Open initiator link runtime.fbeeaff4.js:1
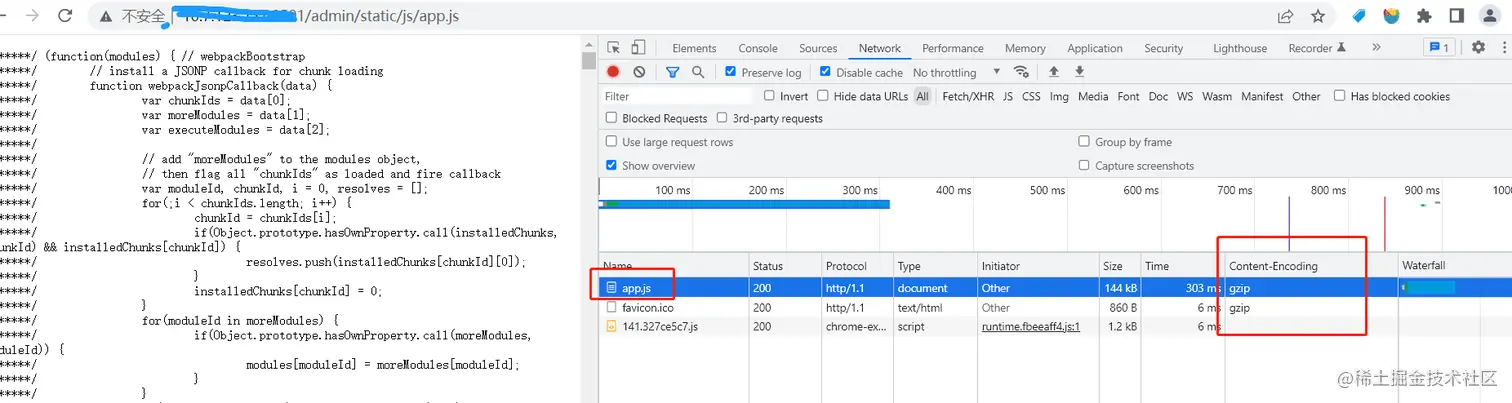Image resolution: width=1512 pixels, height=403 pixels. (x=1031, y=327)
